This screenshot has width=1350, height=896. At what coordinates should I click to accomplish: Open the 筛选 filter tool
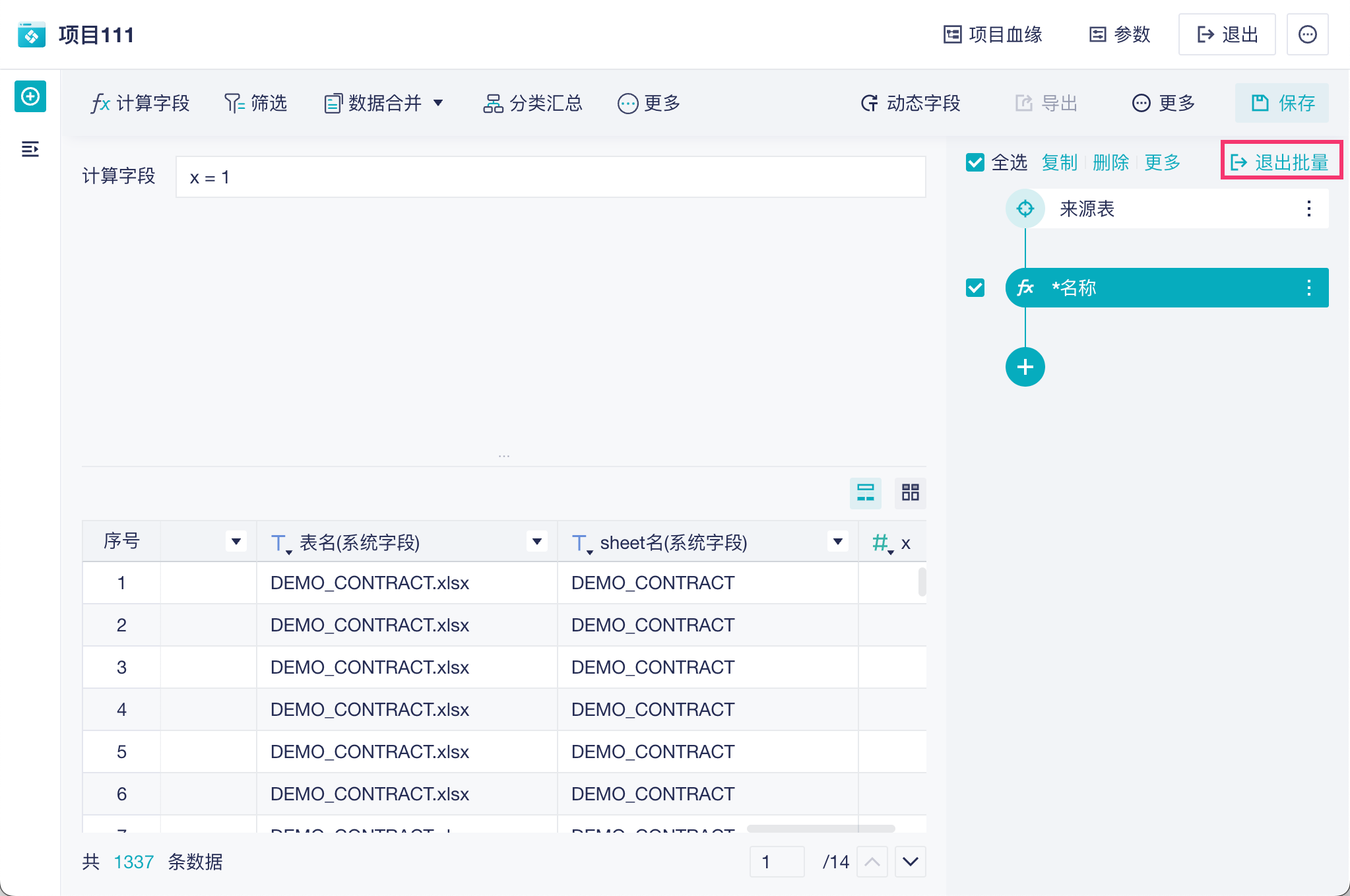255,103
